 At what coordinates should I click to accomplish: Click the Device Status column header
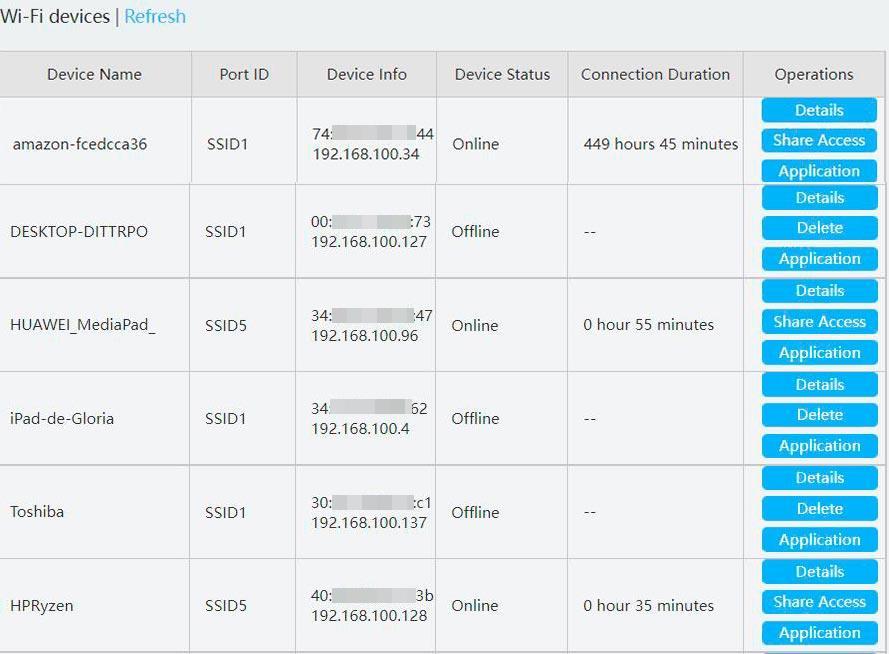coord(502,74)
